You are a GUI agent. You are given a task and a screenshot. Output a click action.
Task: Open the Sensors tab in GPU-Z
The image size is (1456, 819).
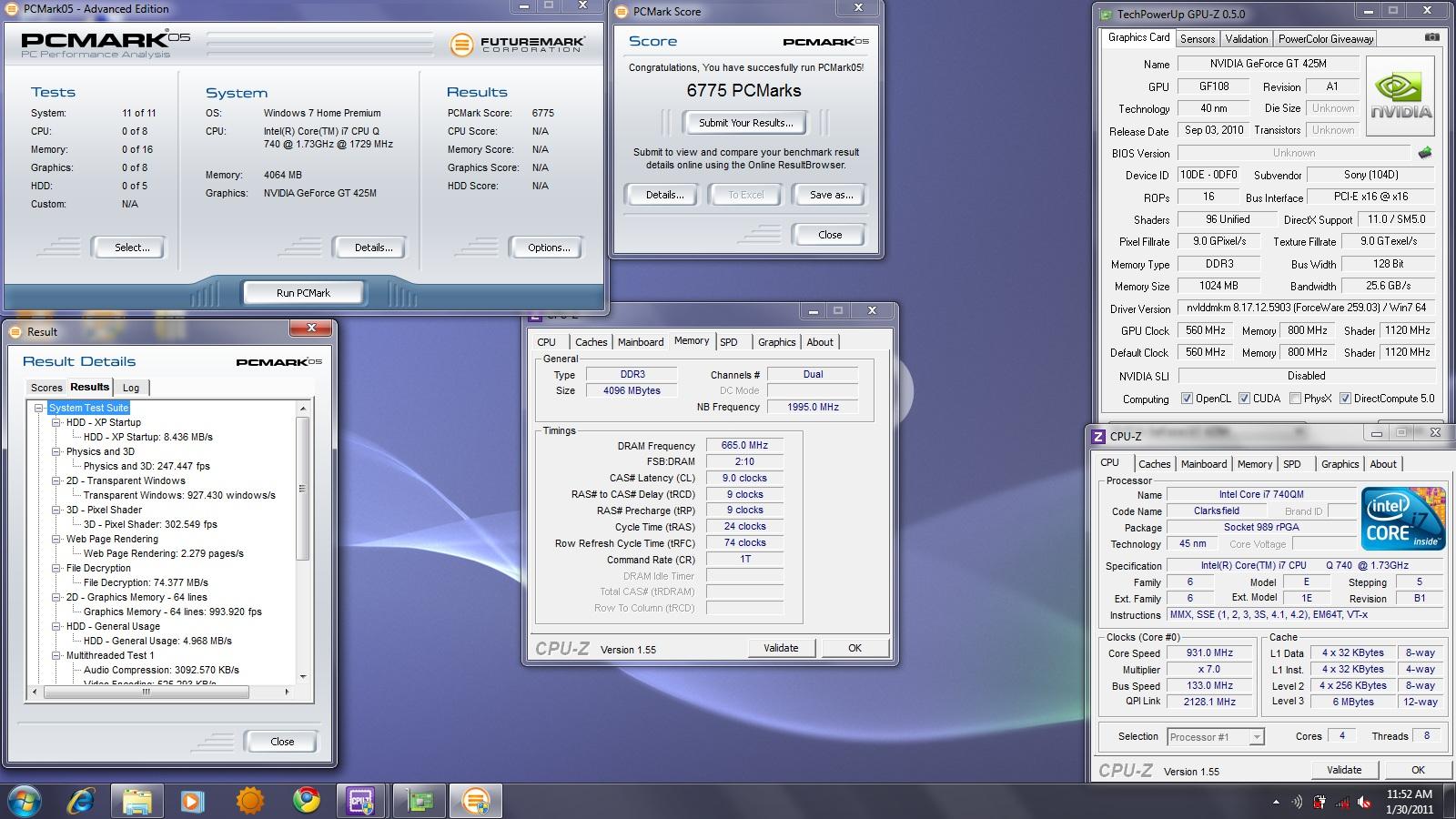1198,38
